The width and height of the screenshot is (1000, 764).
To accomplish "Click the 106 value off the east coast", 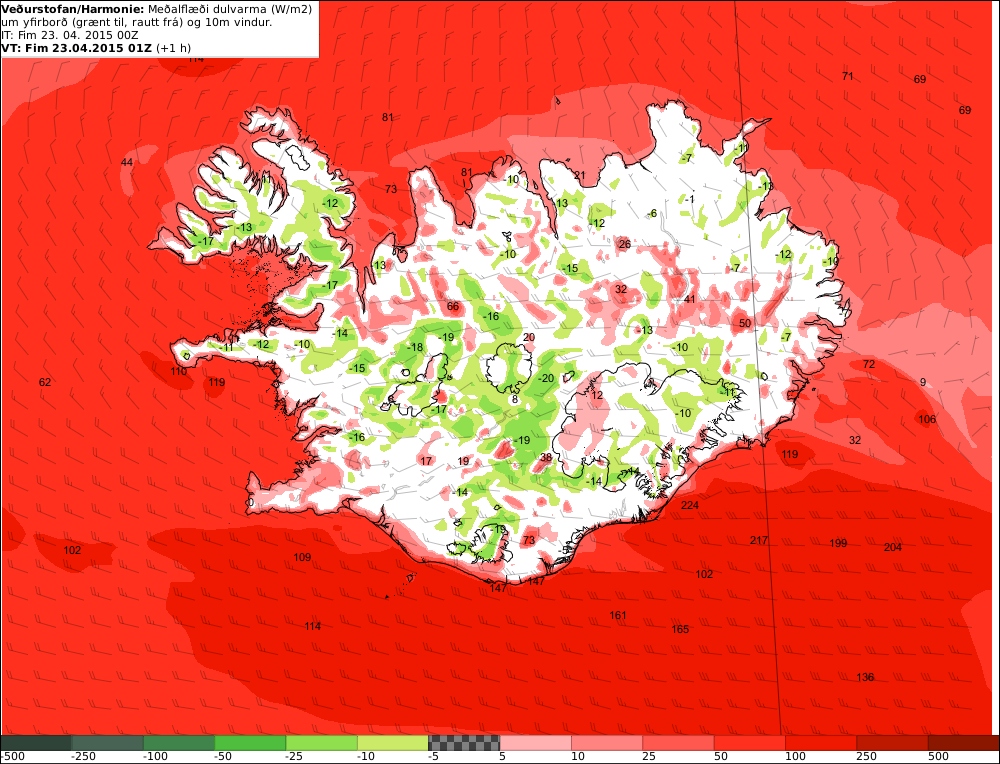I will click(927, 419).
